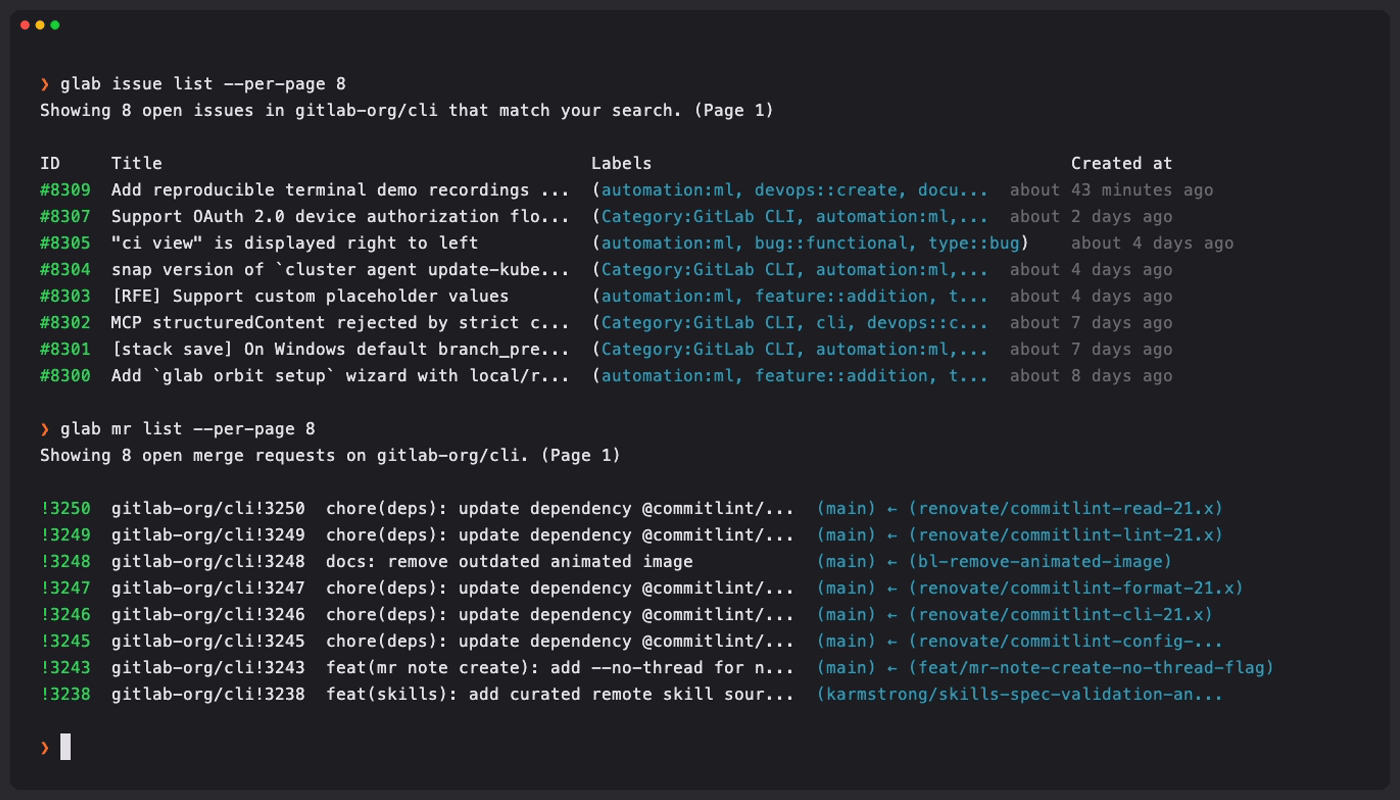The height and width of the screenshot is (800, 1400).
Task: Select issue ID #8305
Action: (x=65, y=243)
